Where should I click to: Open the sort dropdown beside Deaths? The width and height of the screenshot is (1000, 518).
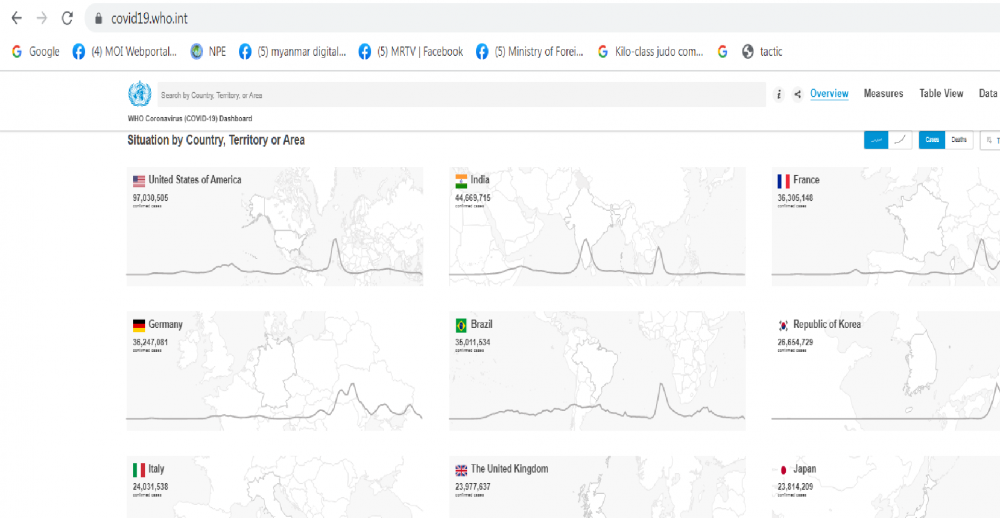pyautogui.click(x=989, y=140)
